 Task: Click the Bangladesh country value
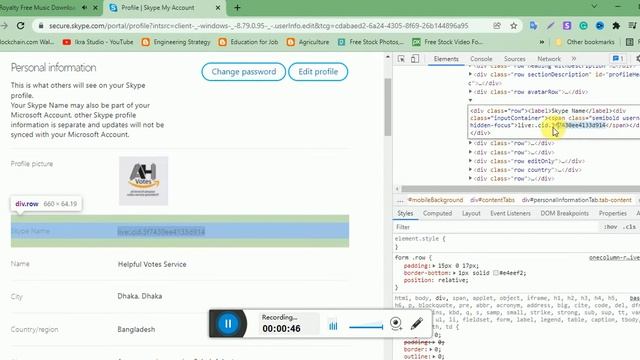[x=136, y=329]
